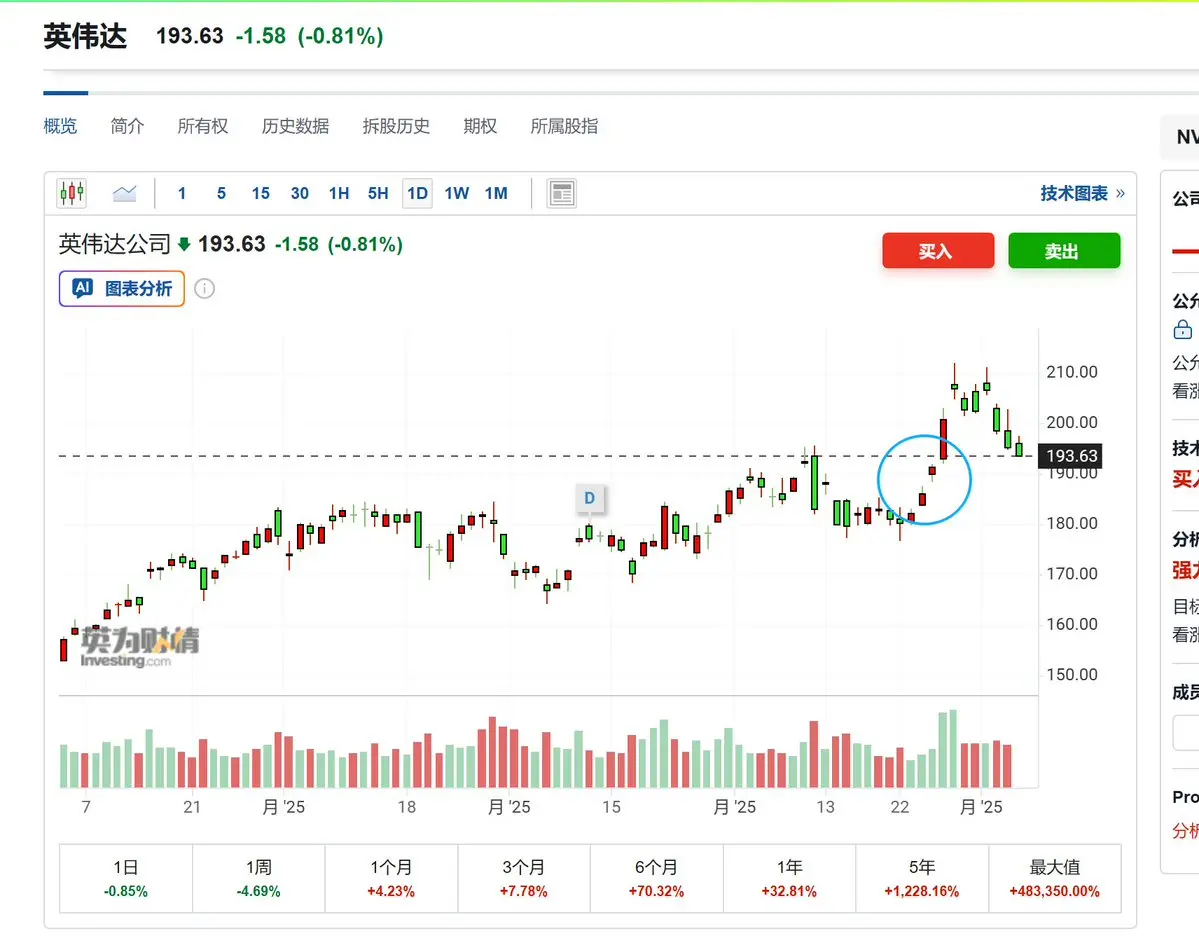This screenshot has width=1199, height=943.
Task: Select the 5 minute interval
Action: coord(221,193)
